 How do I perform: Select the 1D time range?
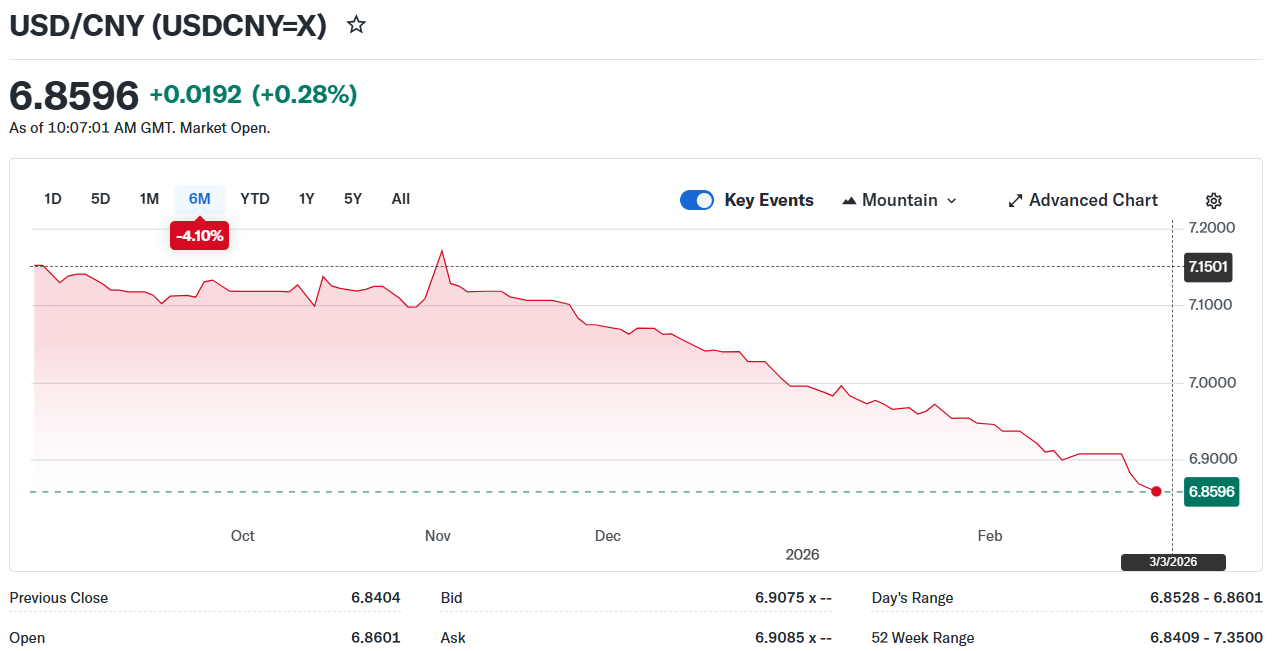pyautogui.click(x=53, y=199)
